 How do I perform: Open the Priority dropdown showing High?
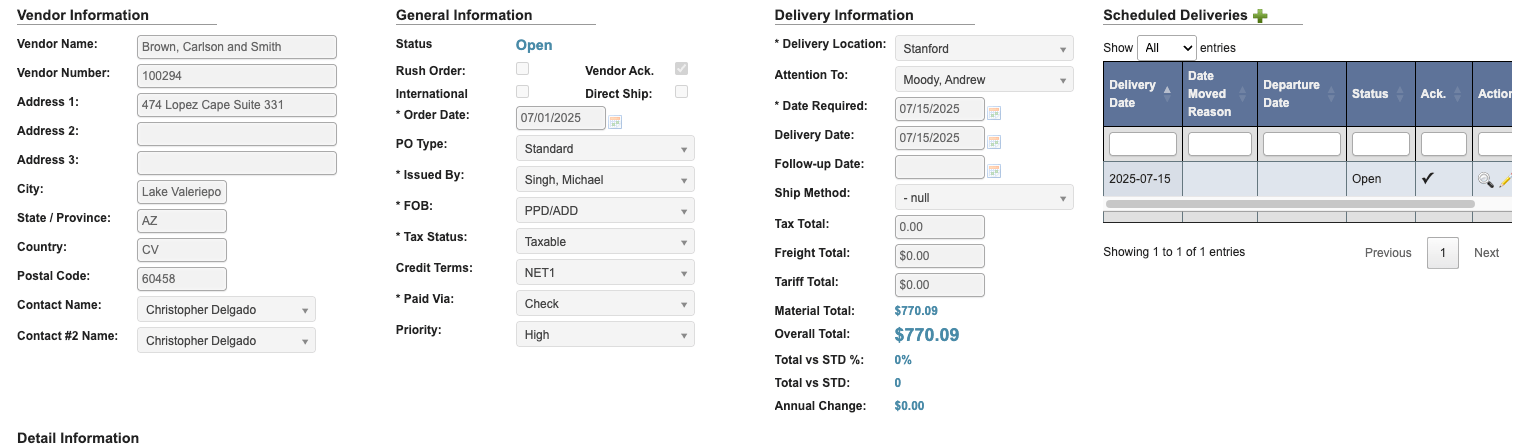pyautogui.click(x=605, y=335)
